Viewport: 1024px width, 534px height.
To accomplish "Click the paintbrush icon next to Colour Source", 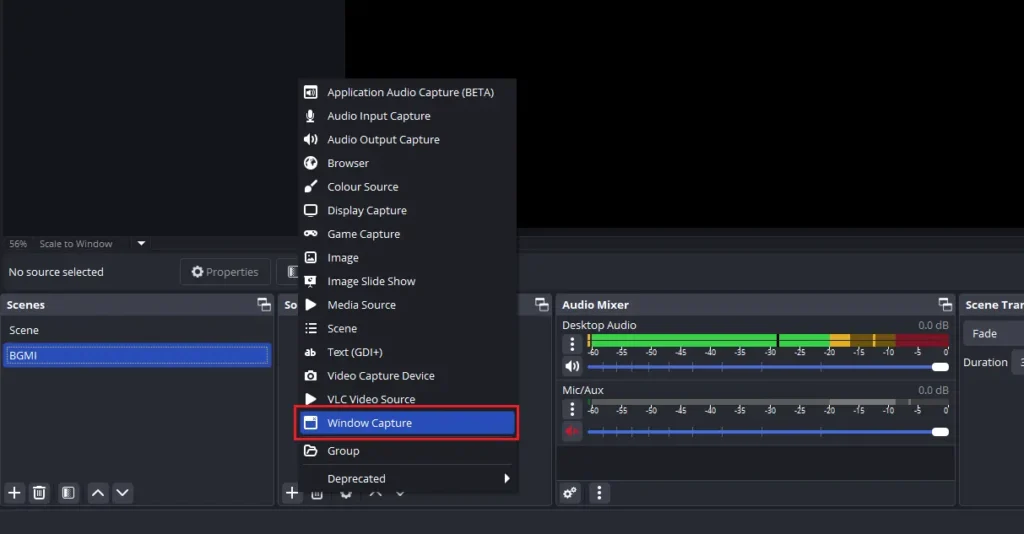I will pos(310,186).
